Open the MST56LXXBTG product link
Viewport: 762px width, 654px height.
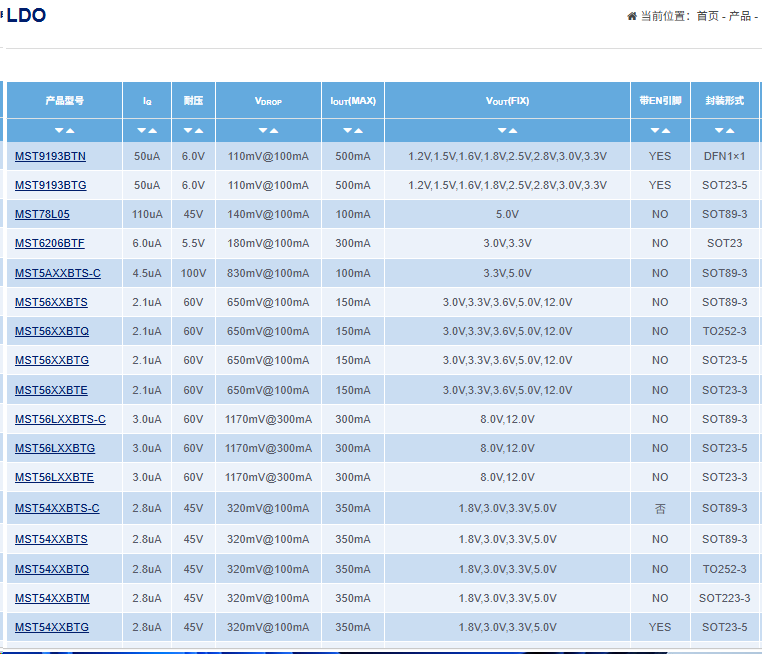55,448
